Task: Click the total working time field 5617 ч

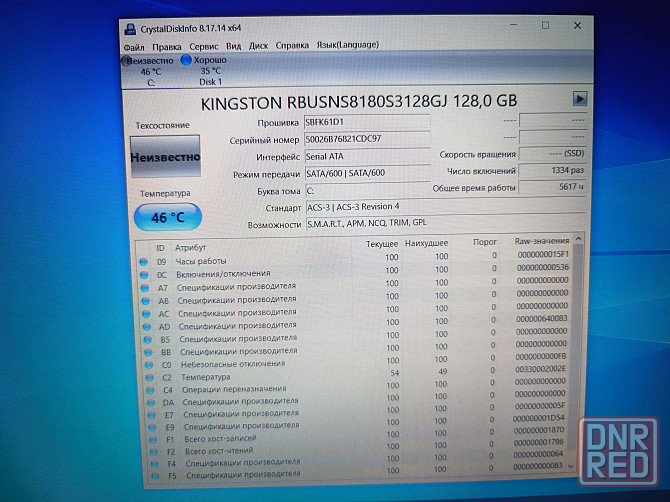Action: (551, 187)
